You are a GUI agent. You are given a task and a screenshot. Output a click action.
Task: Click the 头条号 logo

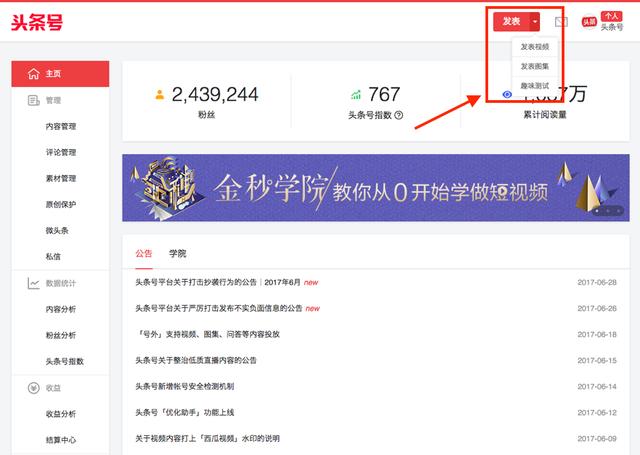37,22
